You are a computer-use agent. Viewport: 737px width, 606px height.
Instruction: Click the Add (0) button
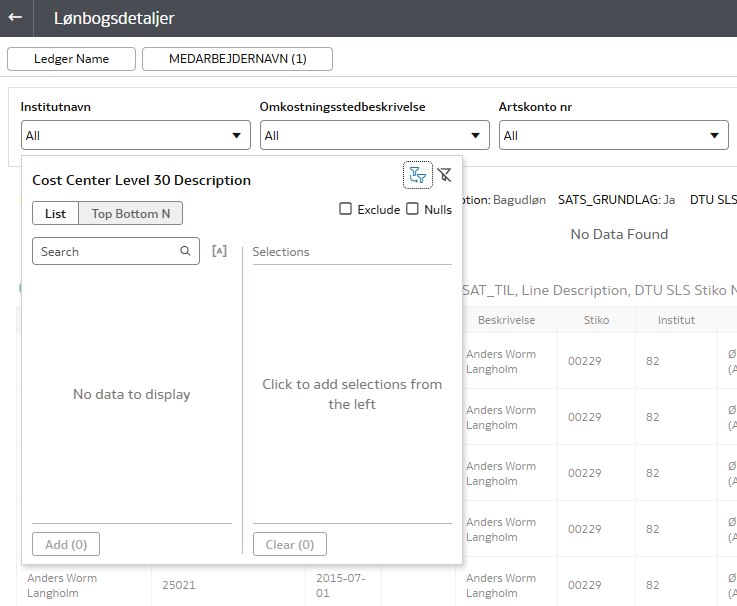point(66,544)
